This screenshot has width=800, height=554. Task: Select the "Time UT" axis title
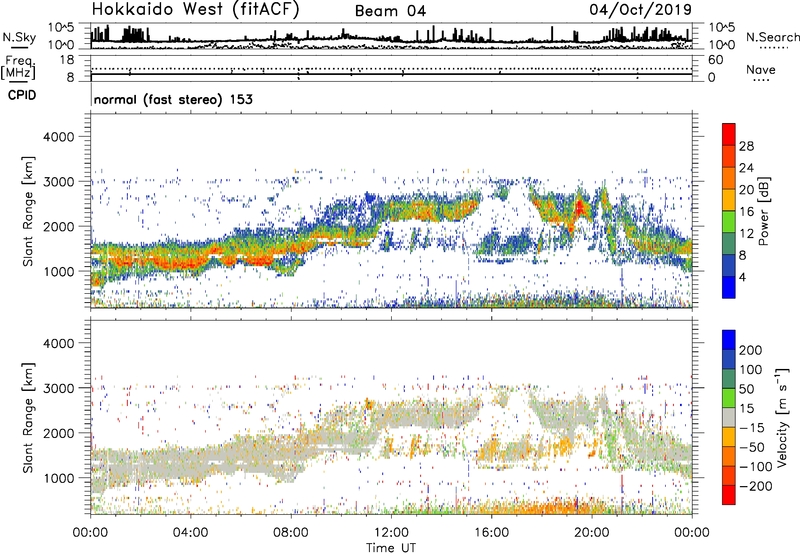point(391,548)
